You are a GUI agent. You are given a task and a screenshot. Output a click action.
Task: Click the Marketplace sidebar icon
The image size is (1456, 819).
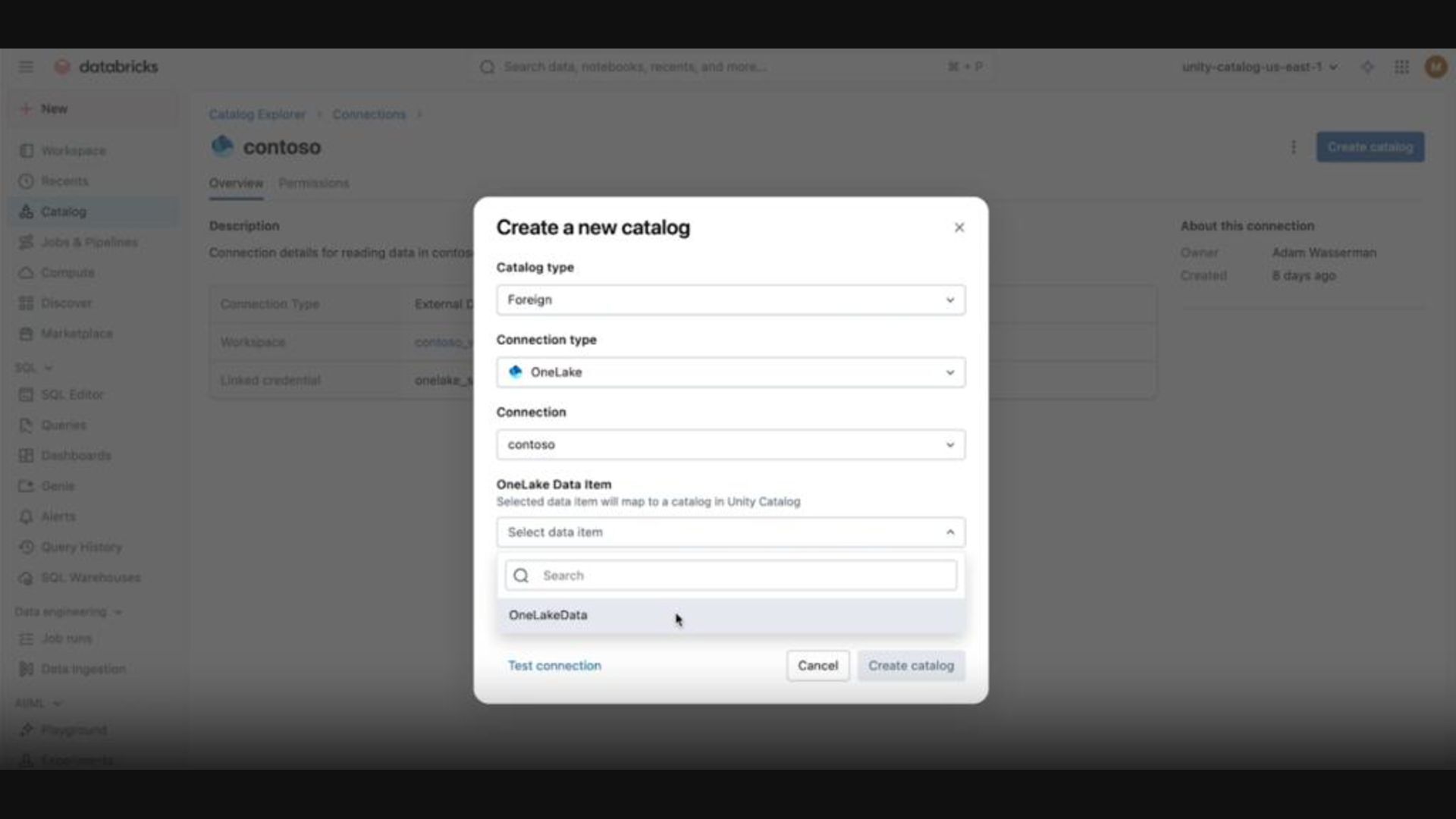coord(27,334)
